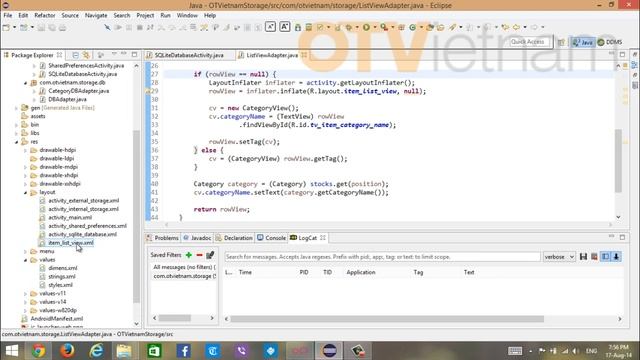Add a new LogCat filter with green plus
Viewport: 640px width, 360px height.
pos(189,255)
